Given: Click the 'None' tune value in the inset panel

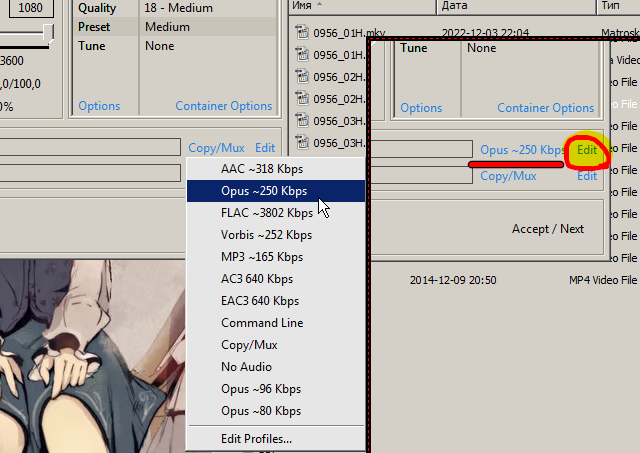Looking at the screenshot, I should point(482,48).
